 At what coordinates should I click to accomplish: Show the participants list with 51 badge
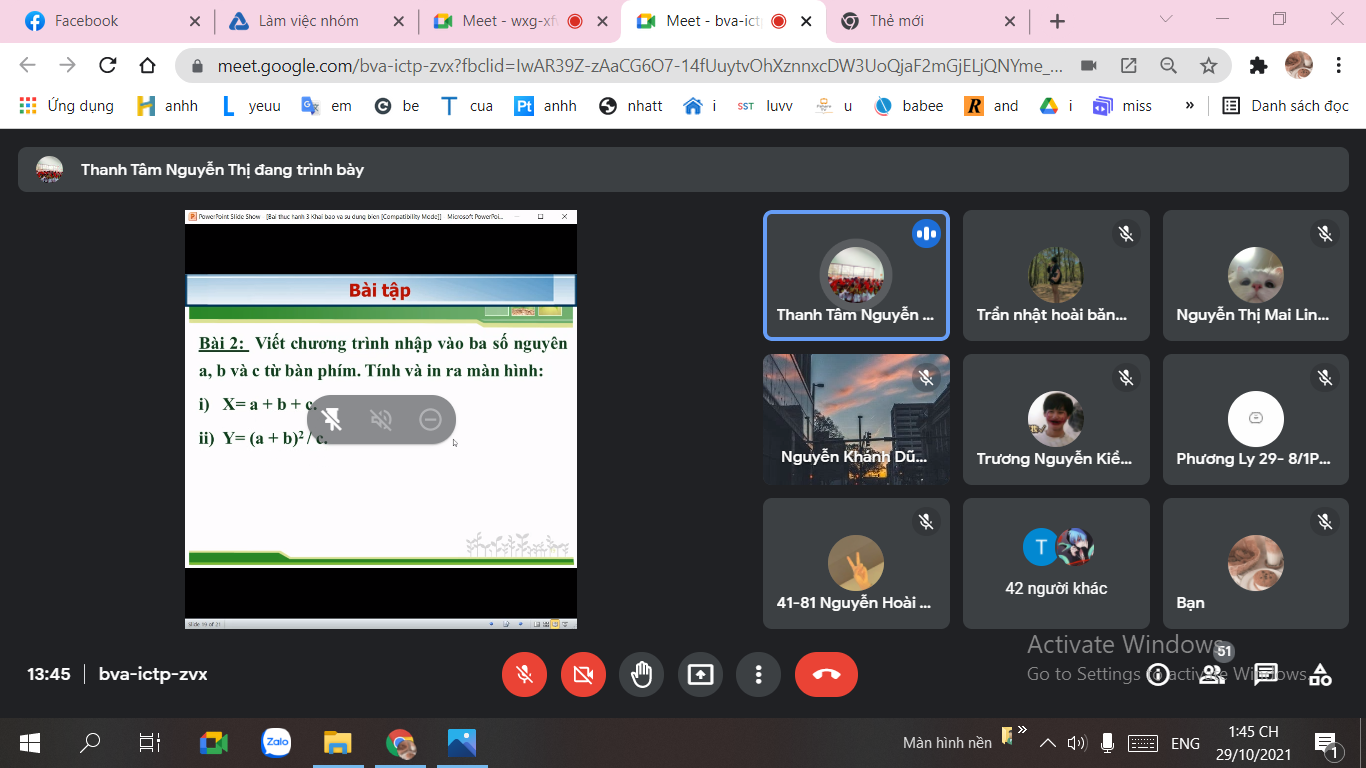point(1212,675)
